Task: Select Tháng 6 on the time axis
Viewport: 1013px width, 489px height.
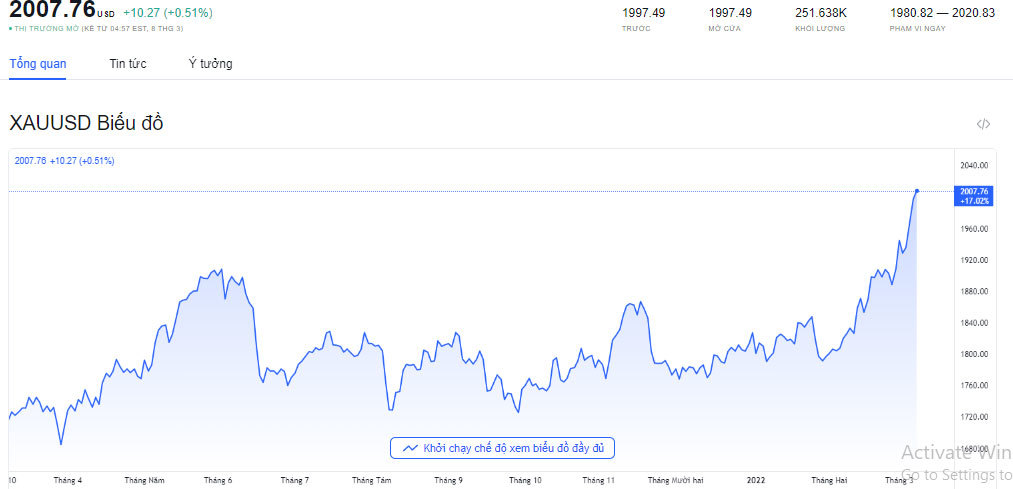Action: [217, 481]
